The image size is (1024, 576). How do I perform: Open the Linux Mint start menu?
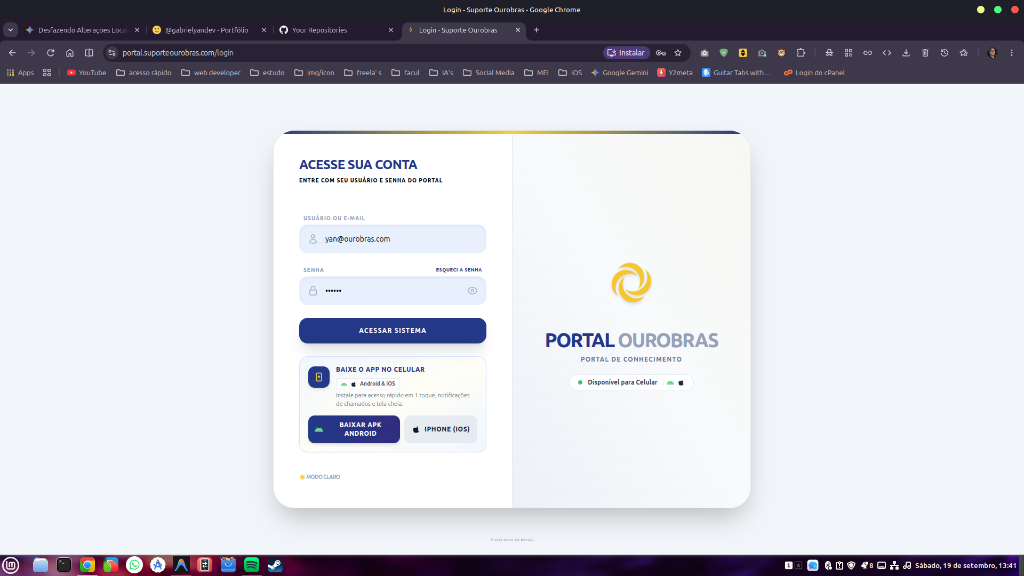tap(10, 566)
